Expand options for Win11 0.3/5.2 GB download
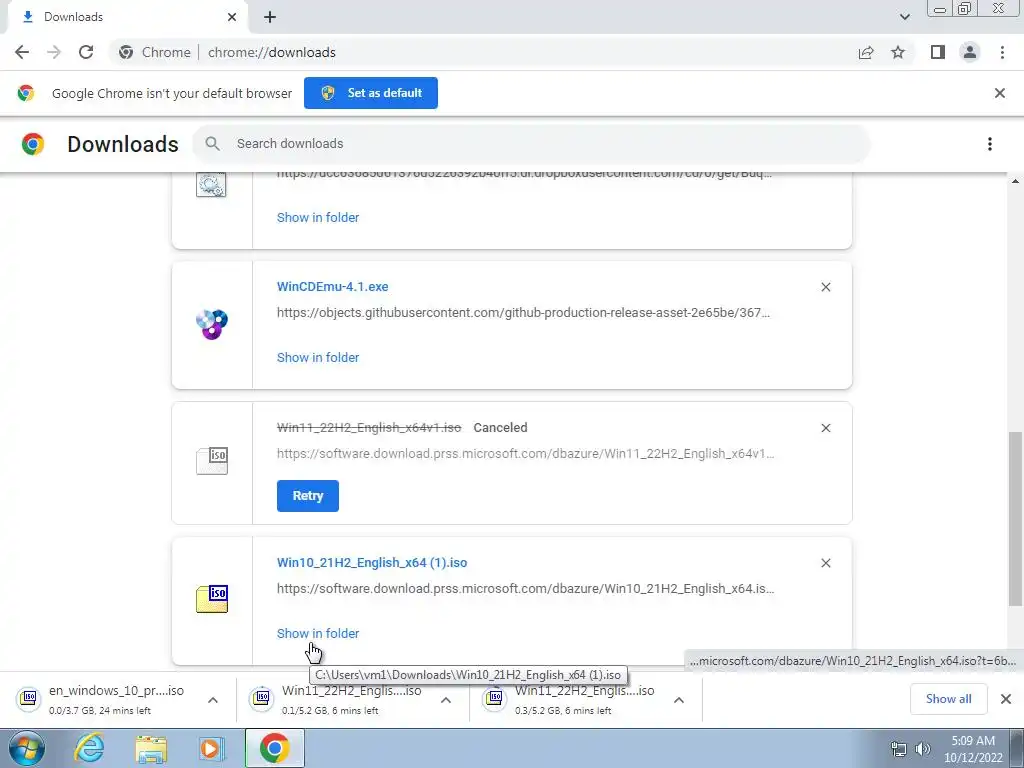 [x=679, y=700]
